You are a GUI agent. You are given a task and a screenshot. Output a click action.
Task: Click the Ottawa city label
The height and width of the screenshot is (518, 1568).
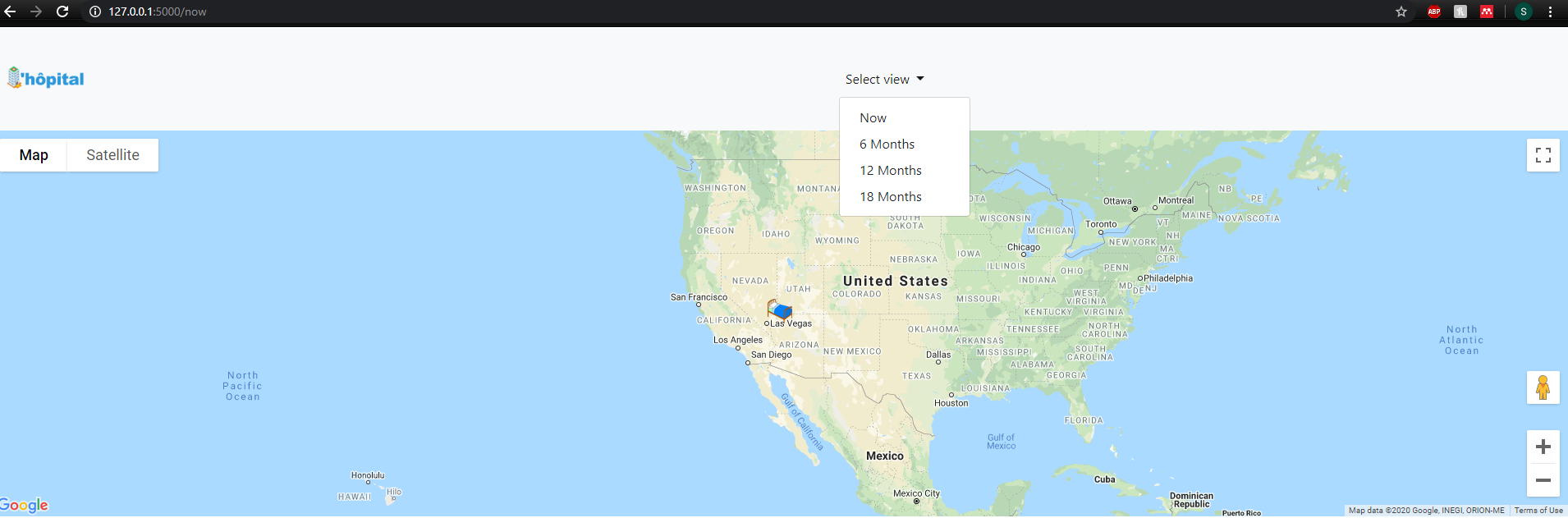pos(1117,201)
